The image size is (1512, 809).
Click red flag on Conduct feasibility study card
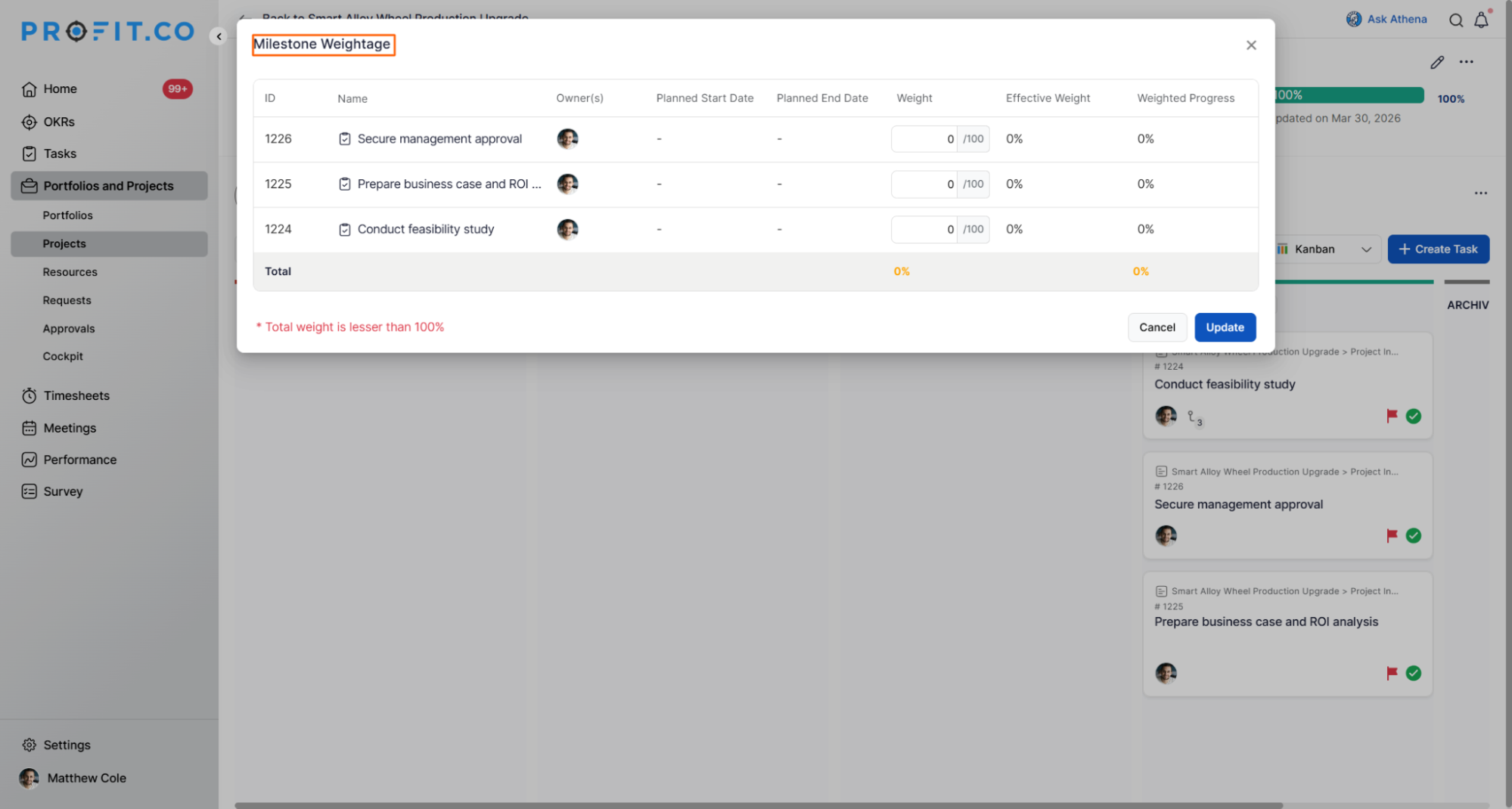tap(1392, 416)
